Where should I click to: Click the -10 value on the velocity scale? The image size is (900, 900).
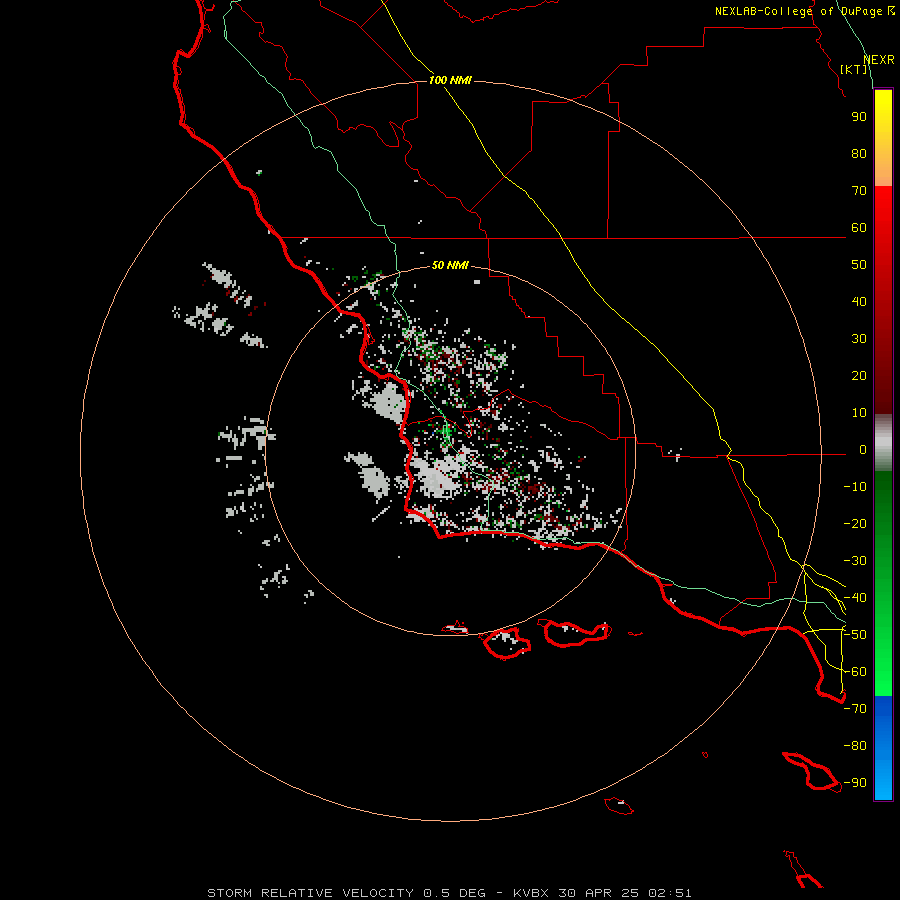click(855, 487)
